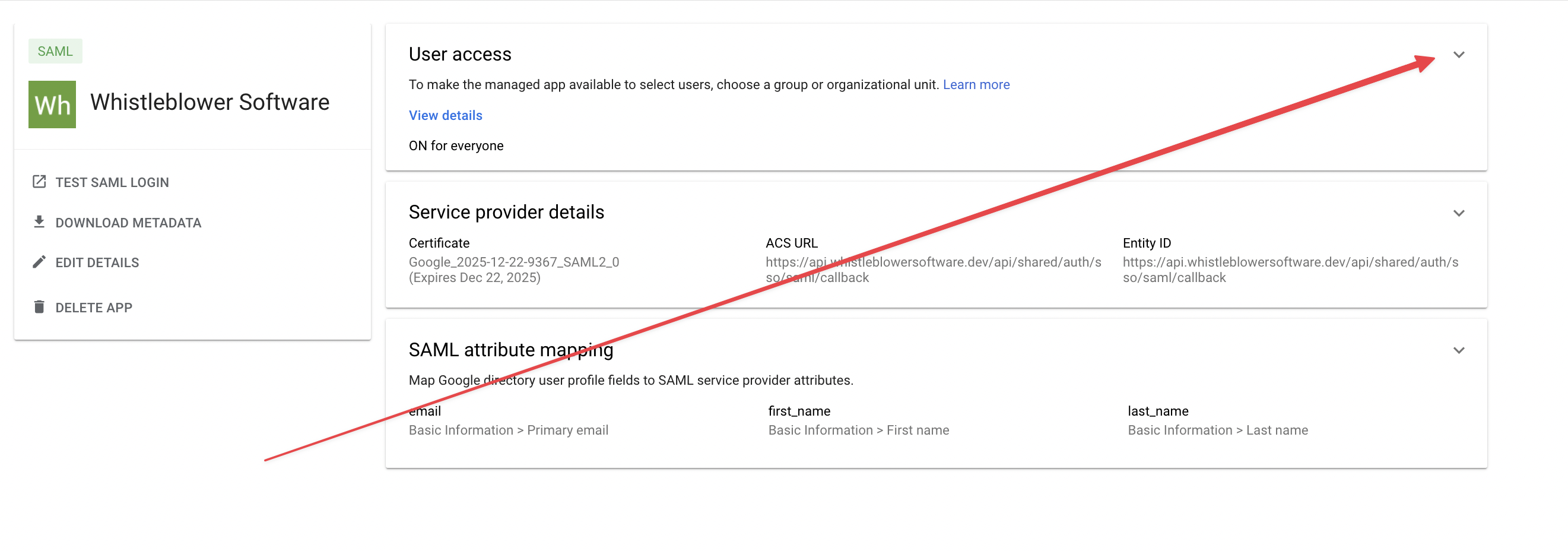Click 'Basic Information > Last name' mapping
1568x551 pixels.
(x=1217, y=430)
